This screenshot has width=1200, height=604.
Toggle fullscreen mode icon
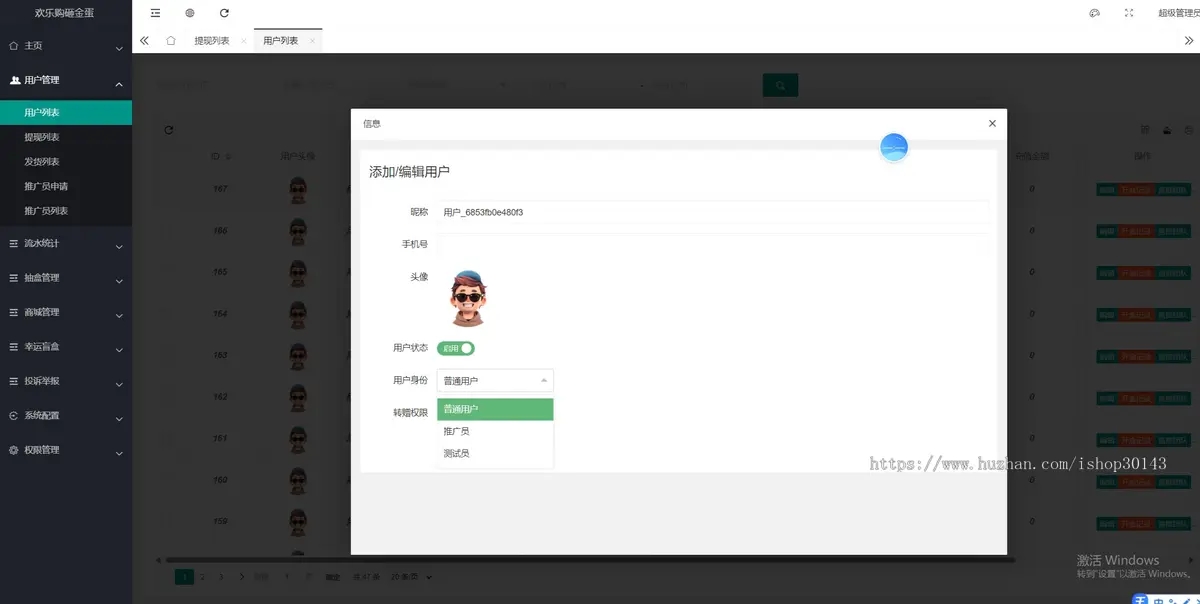[x=1129, y=13]
